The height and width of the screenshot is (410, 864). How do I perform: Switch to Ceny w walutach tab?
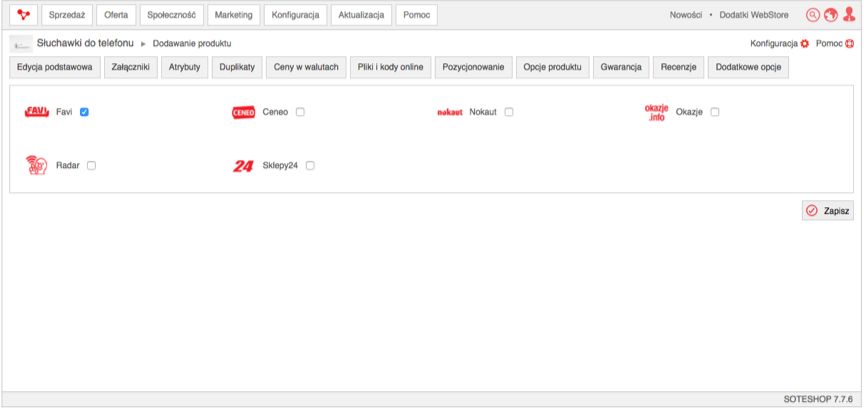(x=306, y=67)
